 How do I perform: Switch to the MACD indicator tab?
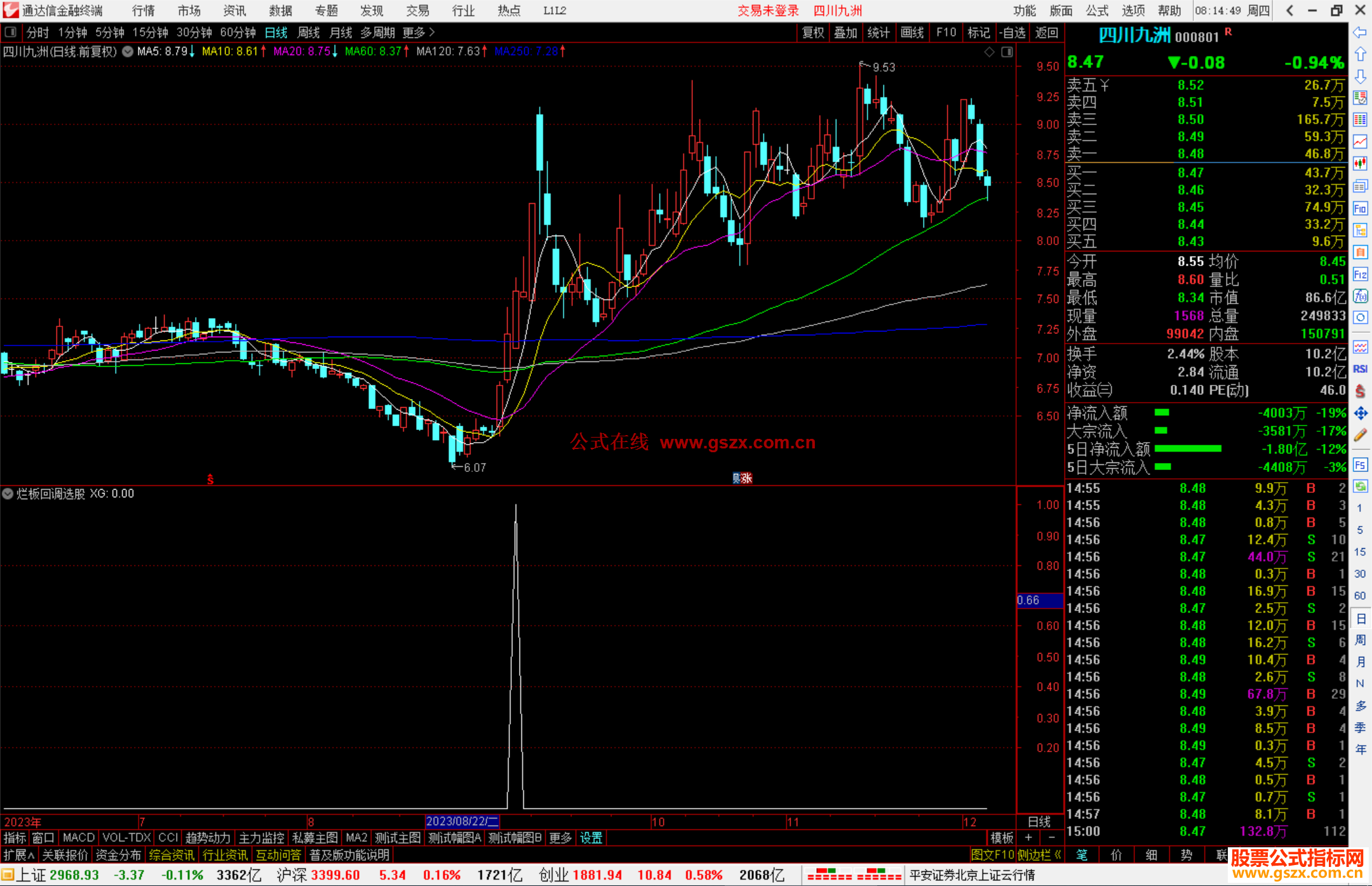pos(79,838)
